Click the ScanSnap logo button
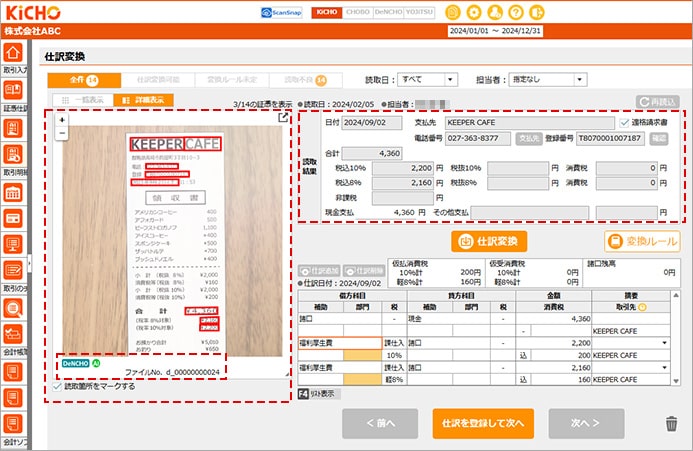The height and width of the screenshot is (451, 693). point(282,12)
